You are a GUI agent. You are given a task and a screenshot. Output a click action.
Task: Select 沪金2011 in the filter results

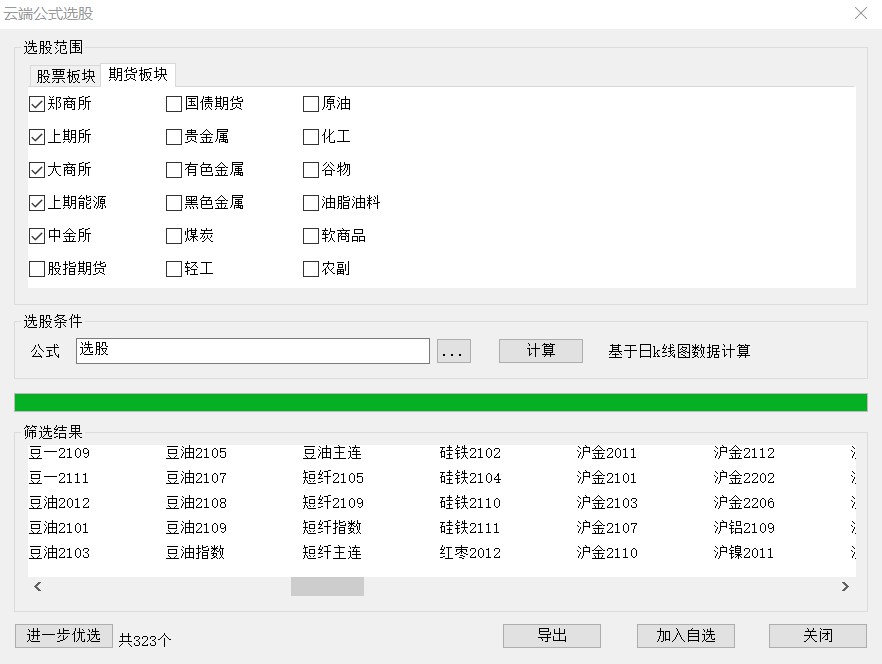coord(606,453)
